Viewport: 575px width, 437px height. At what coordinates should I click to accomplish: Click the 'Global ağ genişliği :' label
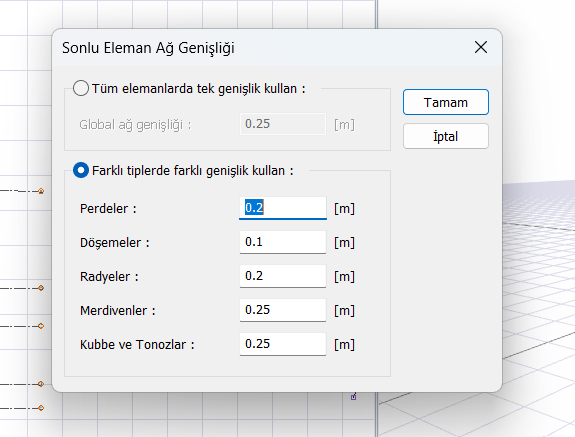pyautogui.click(x=135, y=125)
